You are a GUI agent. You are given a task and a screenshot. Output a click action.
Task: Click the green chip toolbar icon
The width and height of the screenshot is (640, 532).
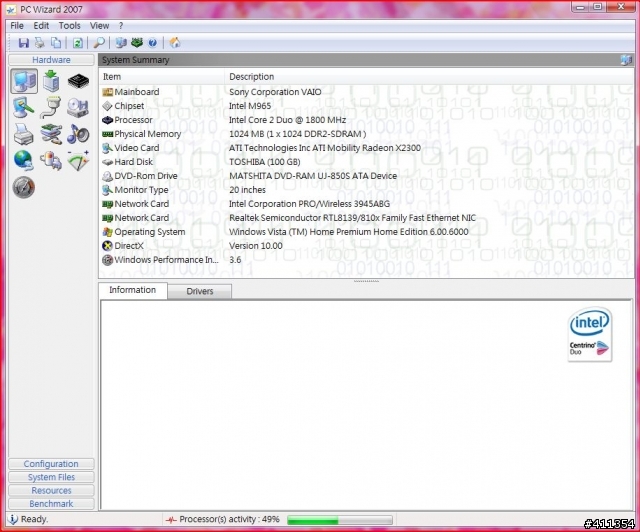point(137,43)
